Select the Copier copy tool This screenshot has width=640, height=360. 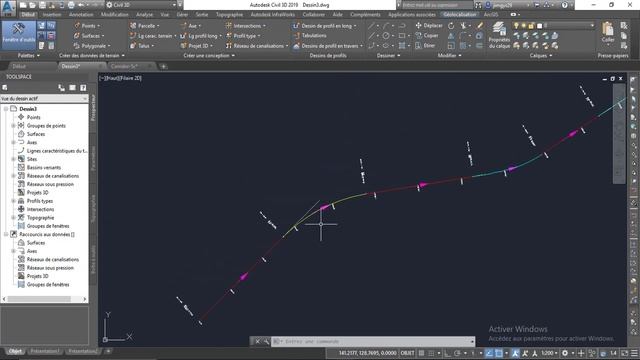[x=426, y=36]
